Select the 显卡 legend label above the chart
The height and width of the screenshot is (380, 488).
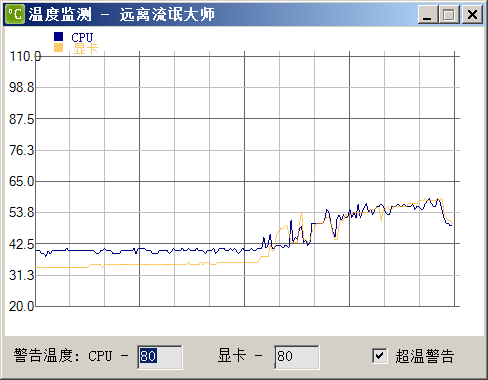85,48
